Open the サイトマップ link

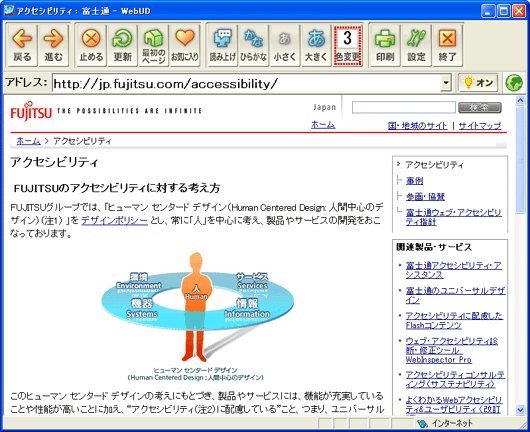480,126
